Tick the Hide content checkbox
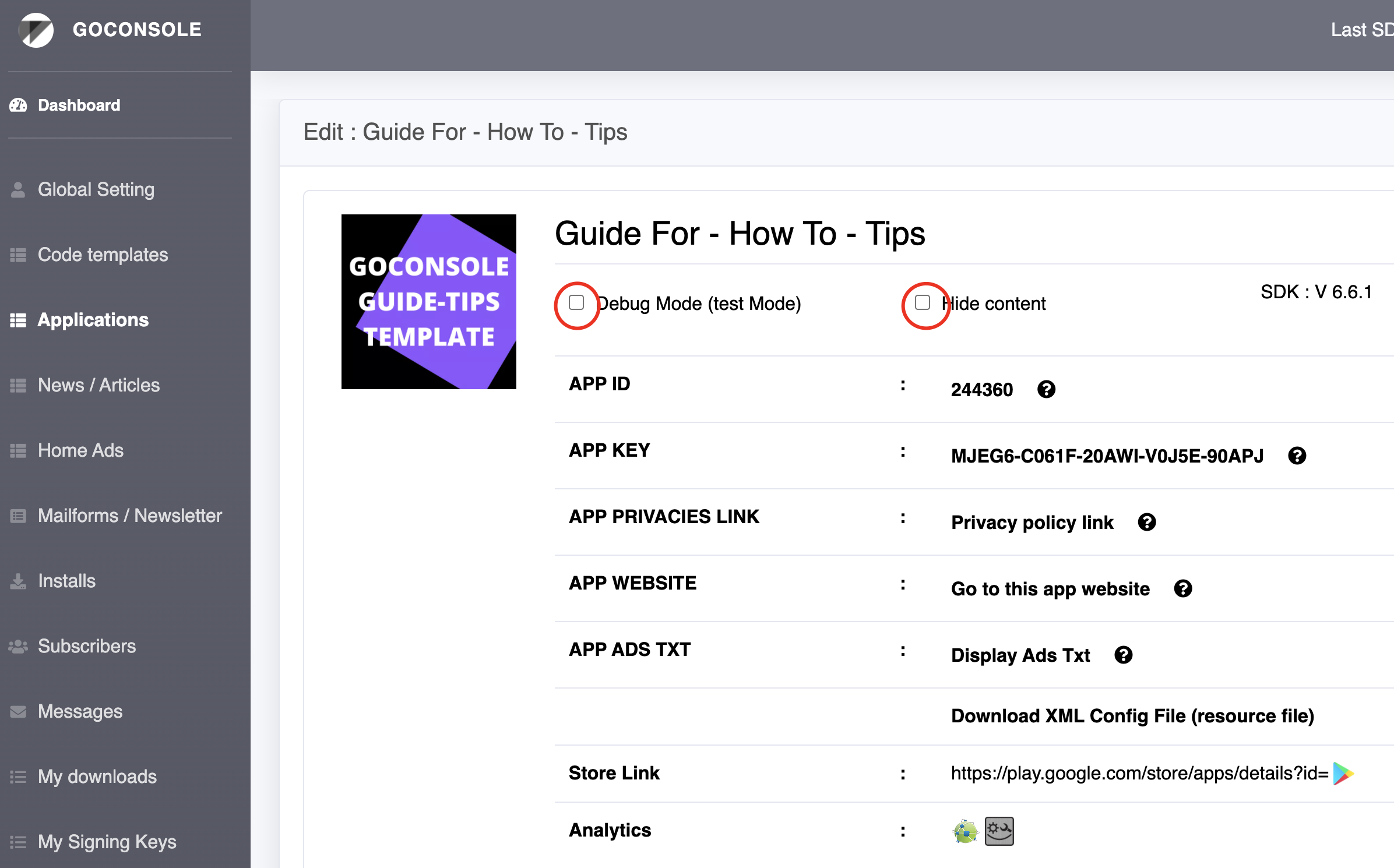1394x868 pixels. (x=923, y=302)
